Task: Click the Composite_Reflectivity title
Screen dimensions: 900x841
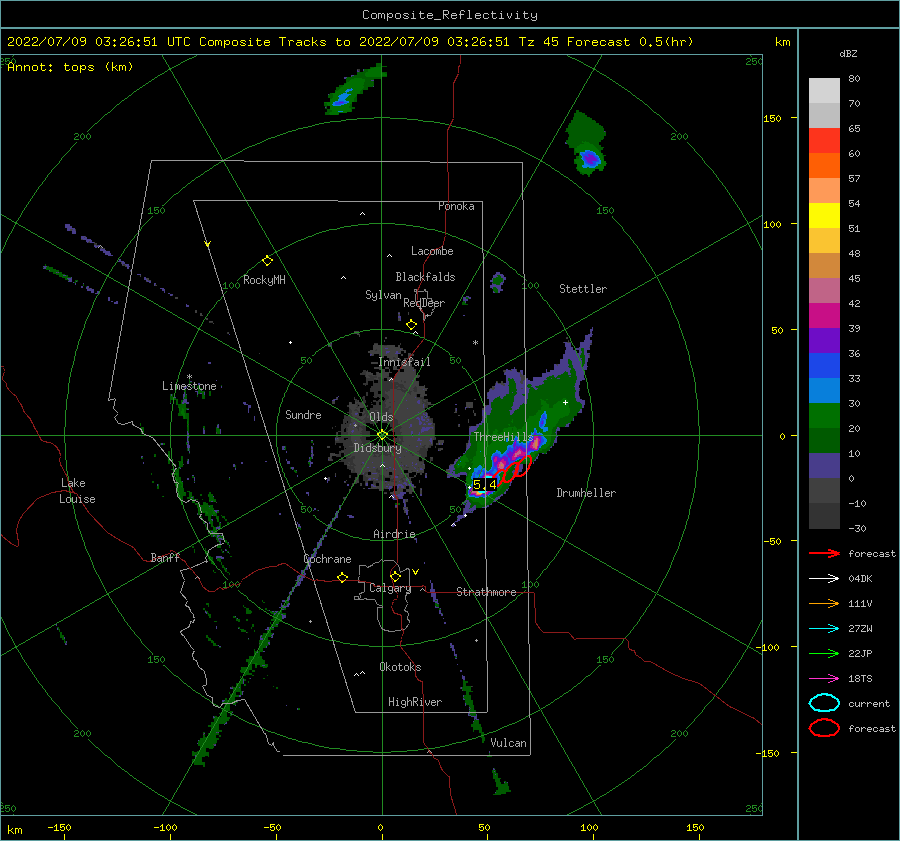Action: [x=450, y=15]
